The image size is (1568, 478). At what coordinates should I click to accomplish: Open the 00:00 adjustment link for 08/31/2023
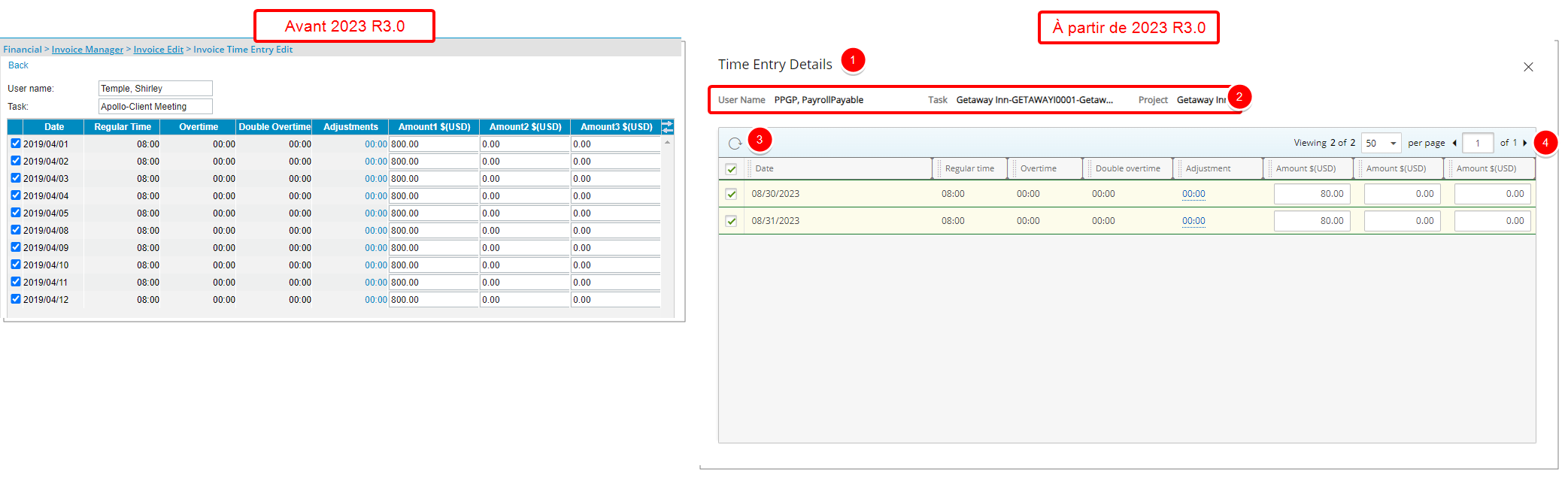point(1193,221)
